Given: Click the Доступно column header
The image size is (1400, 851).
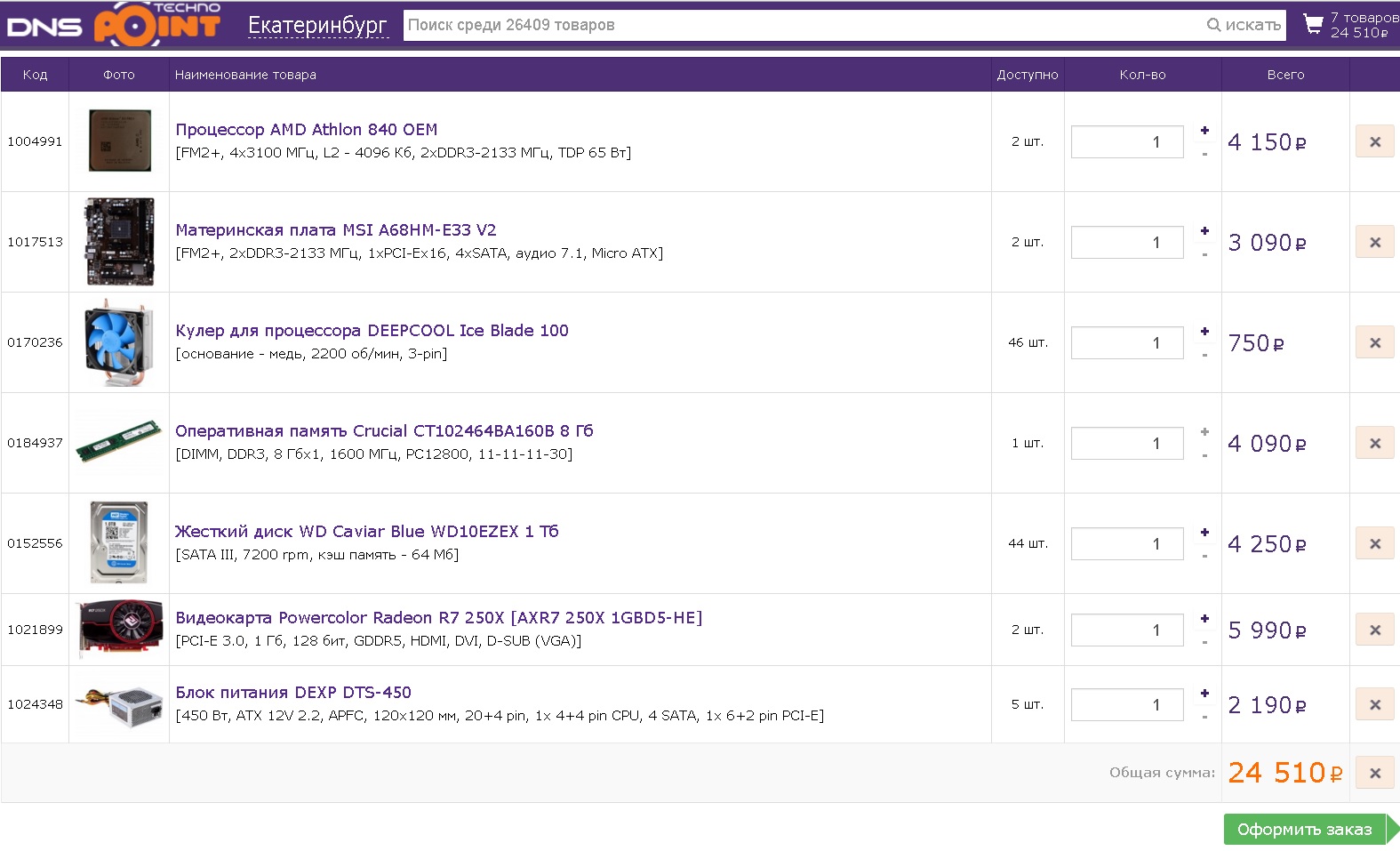Looking at the screenshot, I should click(1028, 75).
